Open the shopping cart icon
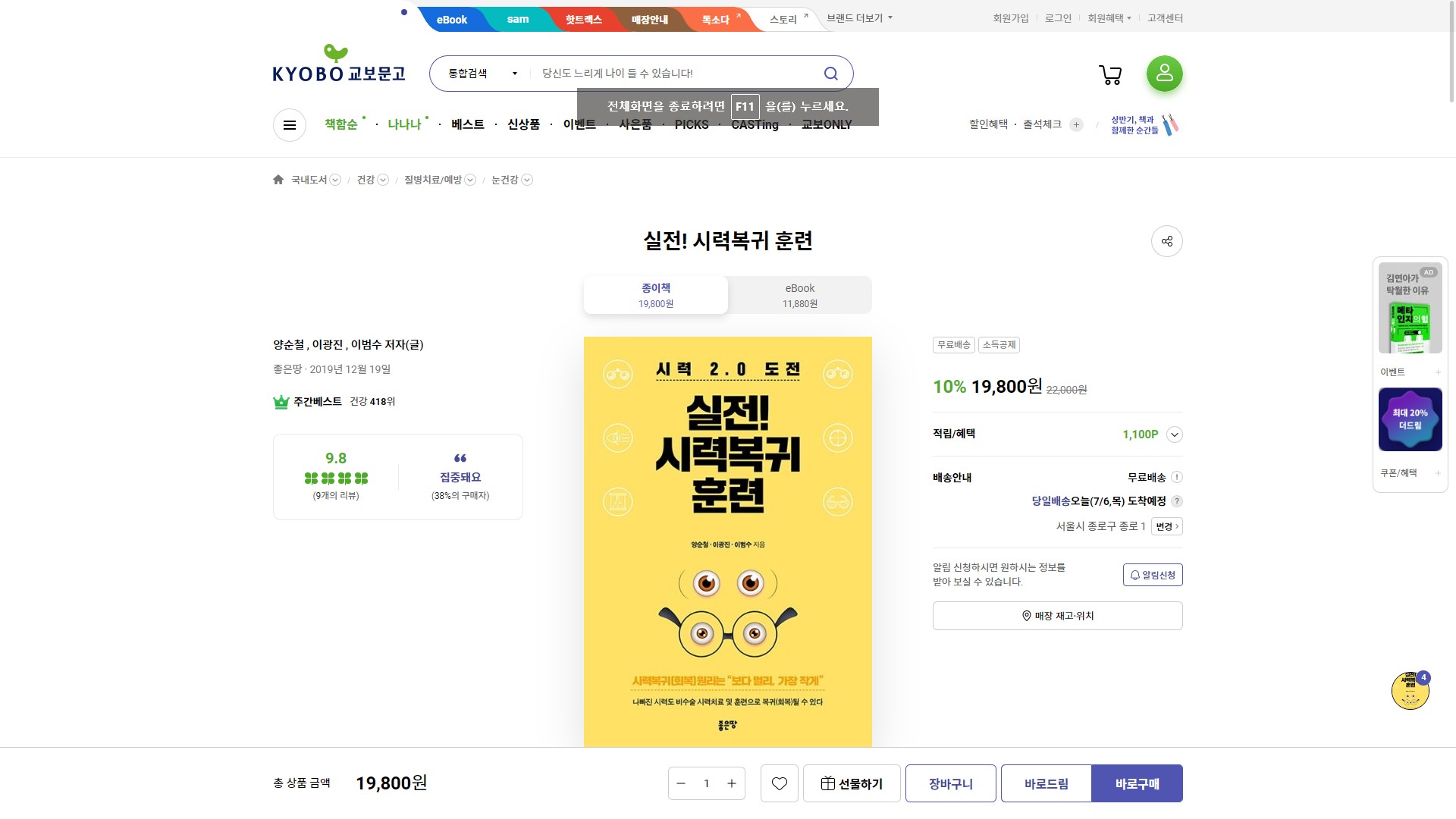The image size is (1456, 819). [1110, 74]
